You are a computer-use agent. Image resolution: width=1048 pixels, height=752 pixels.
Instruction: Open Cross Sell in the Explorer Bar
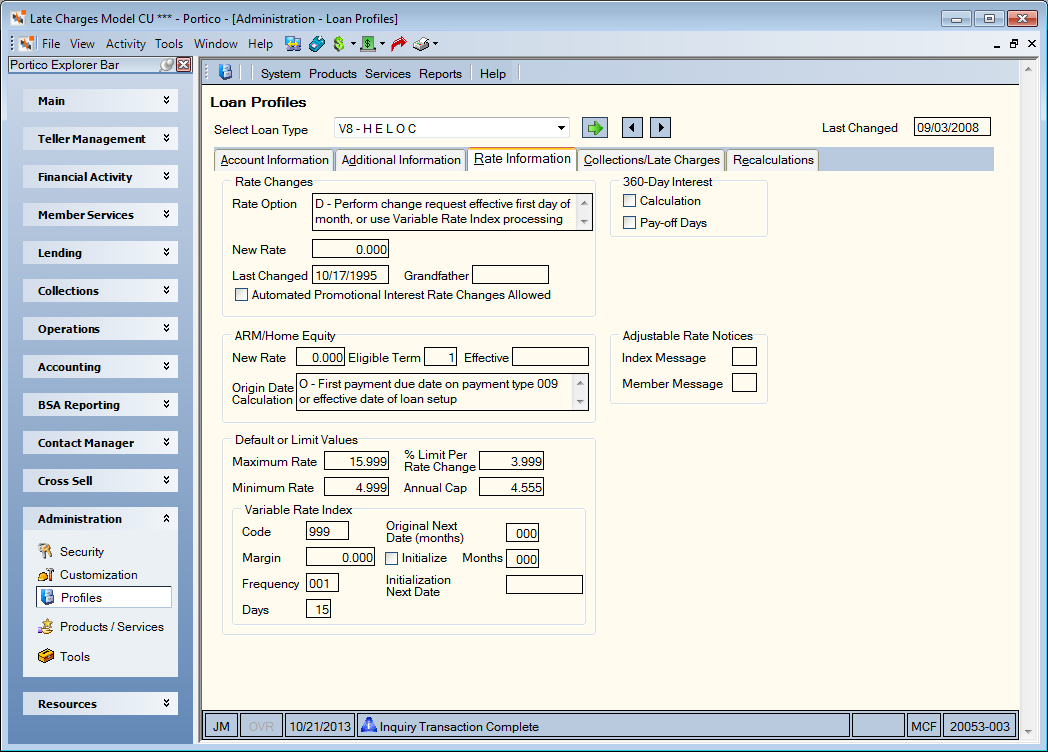pyautogui.click(x=100, y=481)
